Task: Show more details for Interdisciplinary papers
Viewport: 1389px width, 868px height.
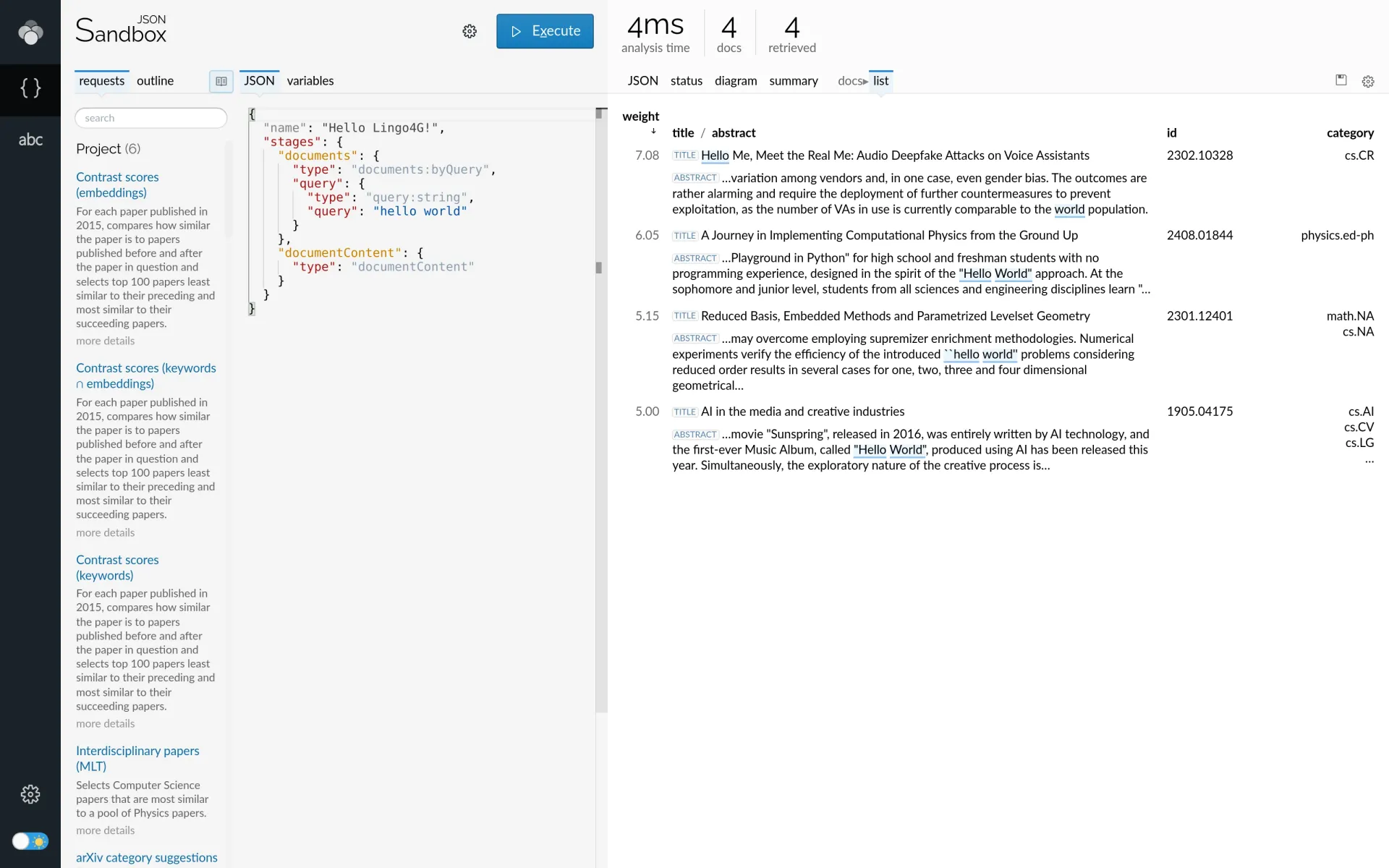Action: (x=106, y=831)
